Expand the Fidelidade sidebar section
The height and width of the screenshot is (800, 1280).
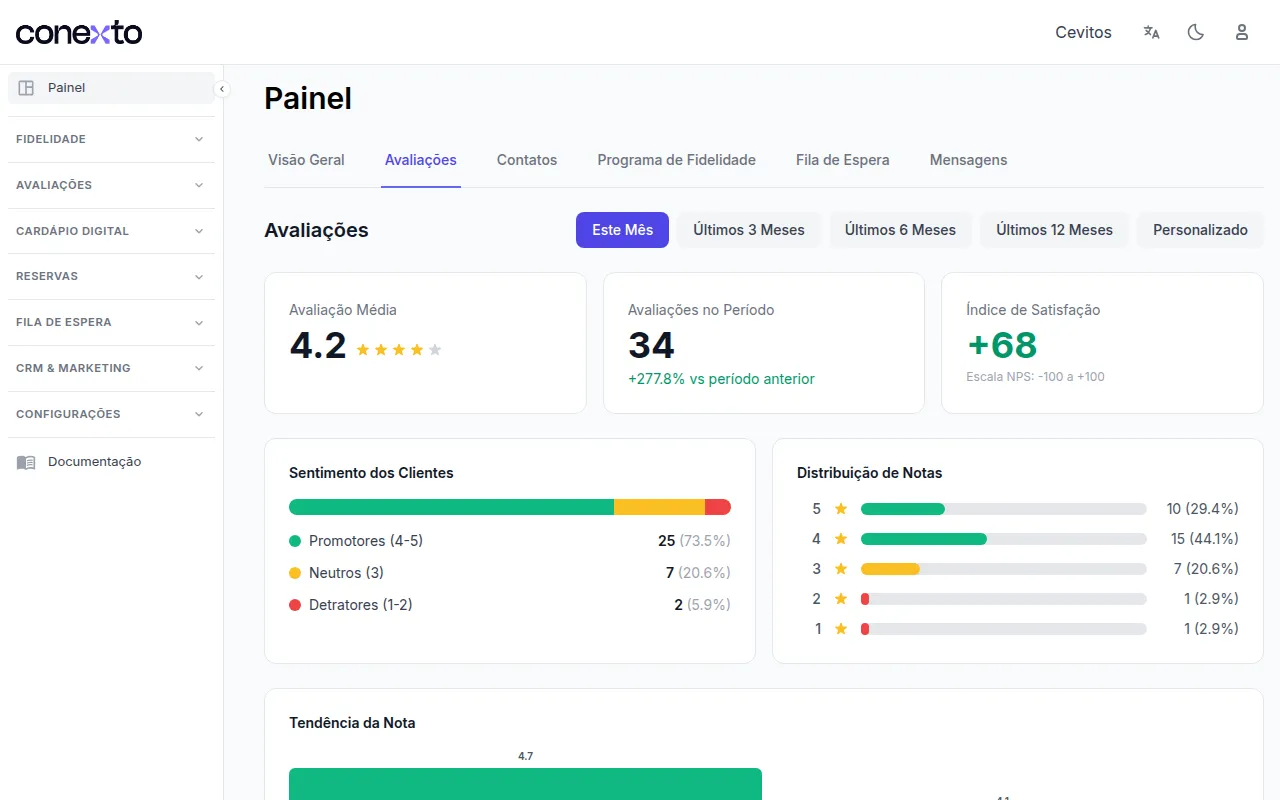click(x=111, y=139)
